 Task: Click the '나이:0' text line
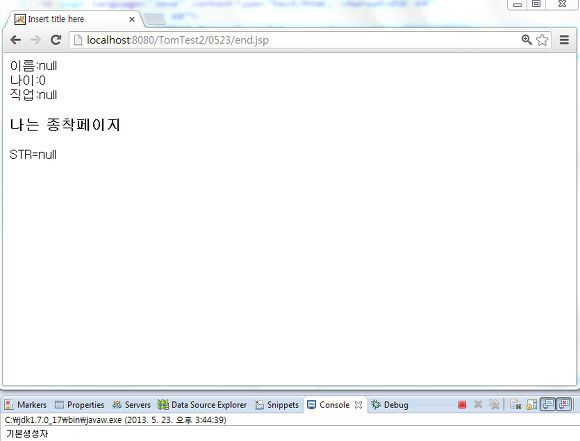coord(28,80)
